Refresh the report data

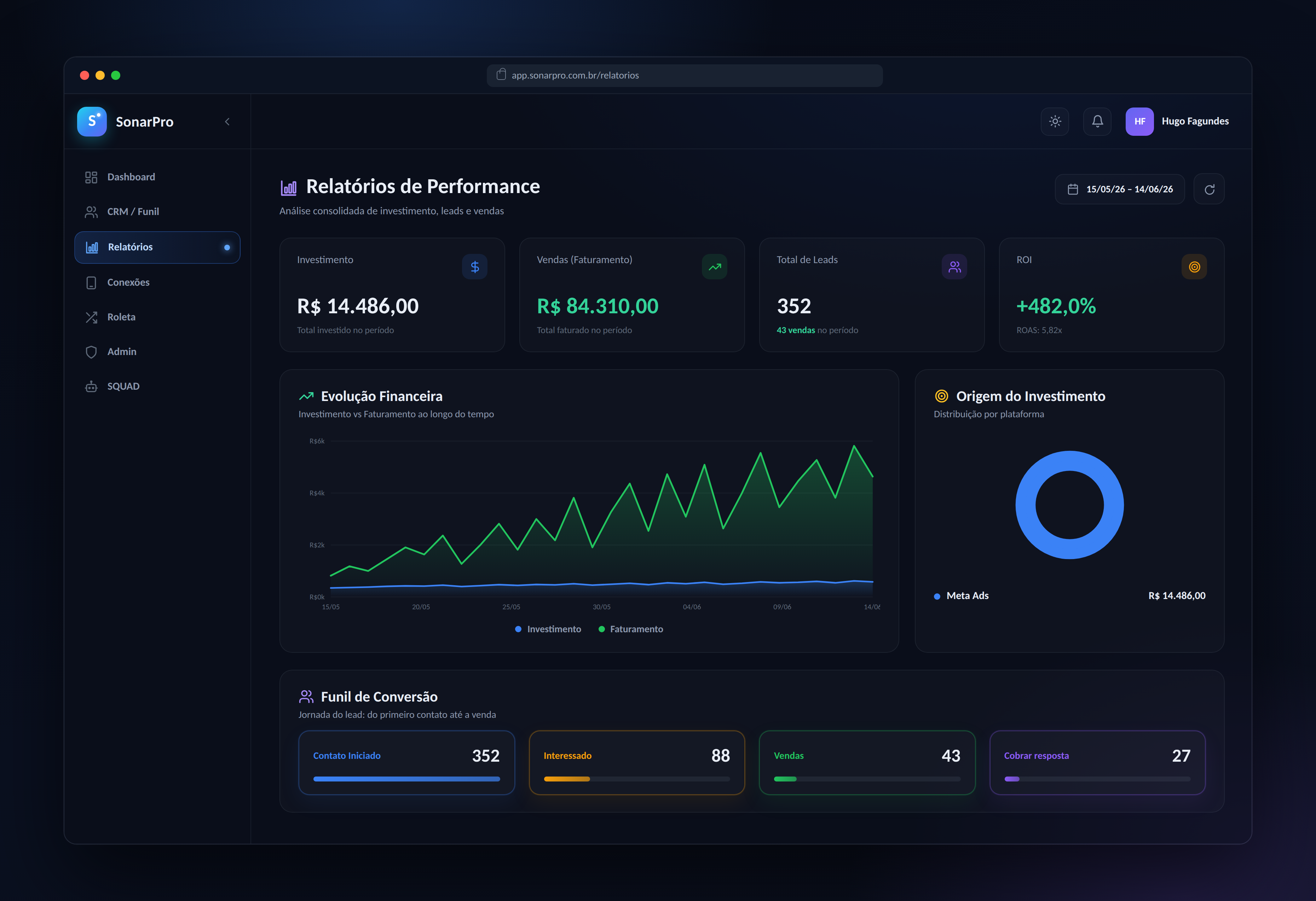(1209, 189)
